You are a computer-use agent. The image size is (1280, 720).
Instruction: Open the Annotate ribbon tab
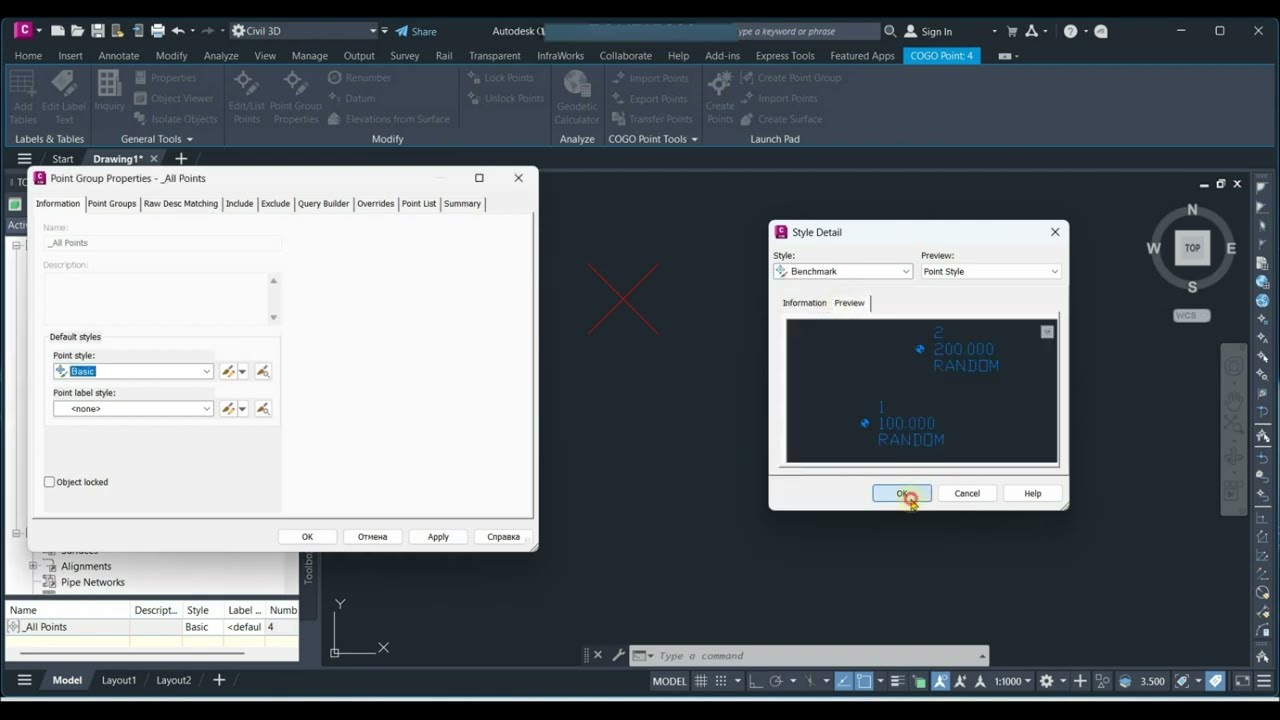[x=119, y=56]
